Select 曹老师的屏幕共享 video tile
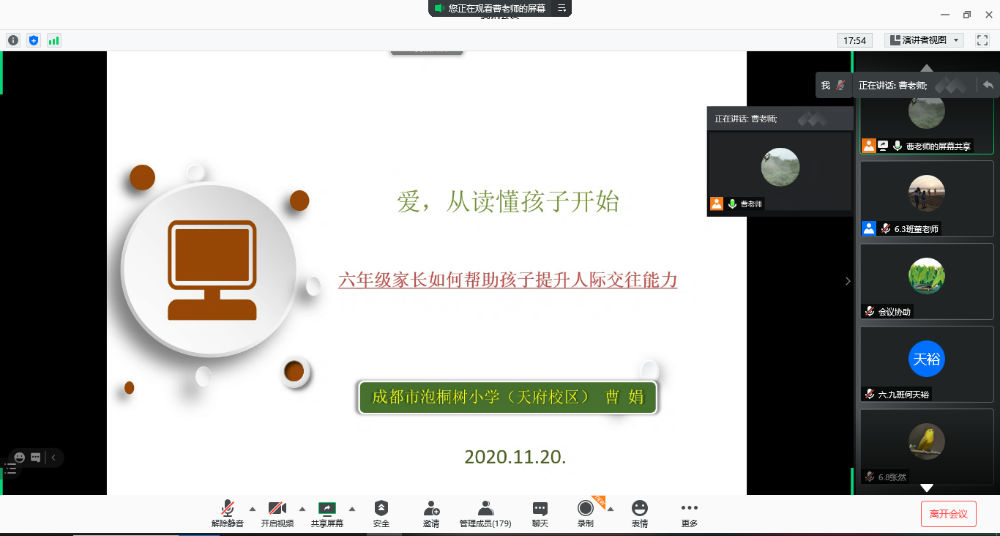1000x536 pixels. [x=927, y=126]
